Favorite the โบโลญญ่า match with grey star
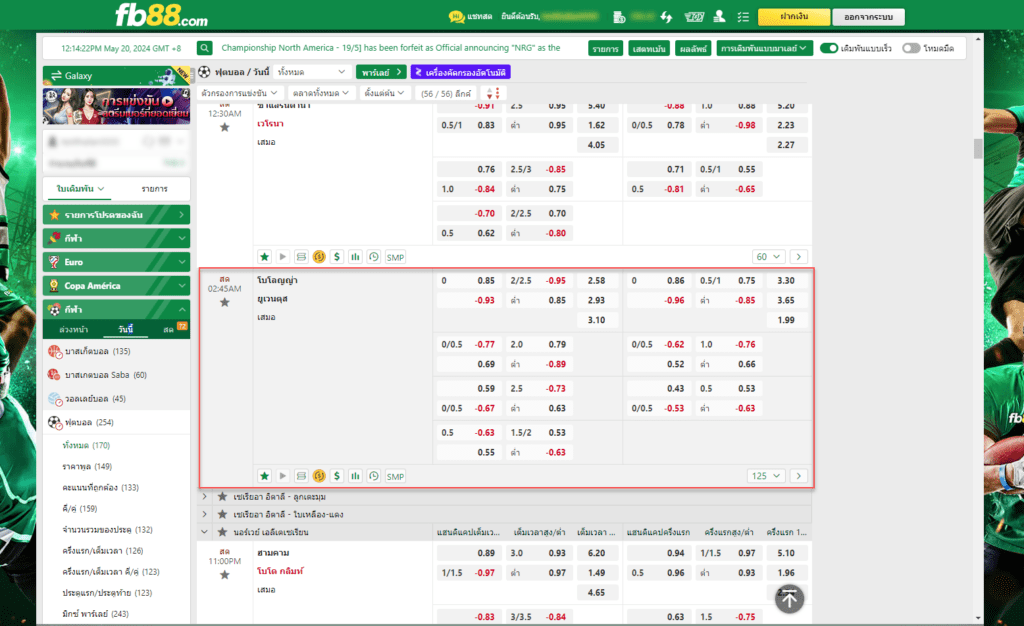Image resolution: width=1024 pixels, height=626 pixels. pyautogui.click(x=225, y=302)
